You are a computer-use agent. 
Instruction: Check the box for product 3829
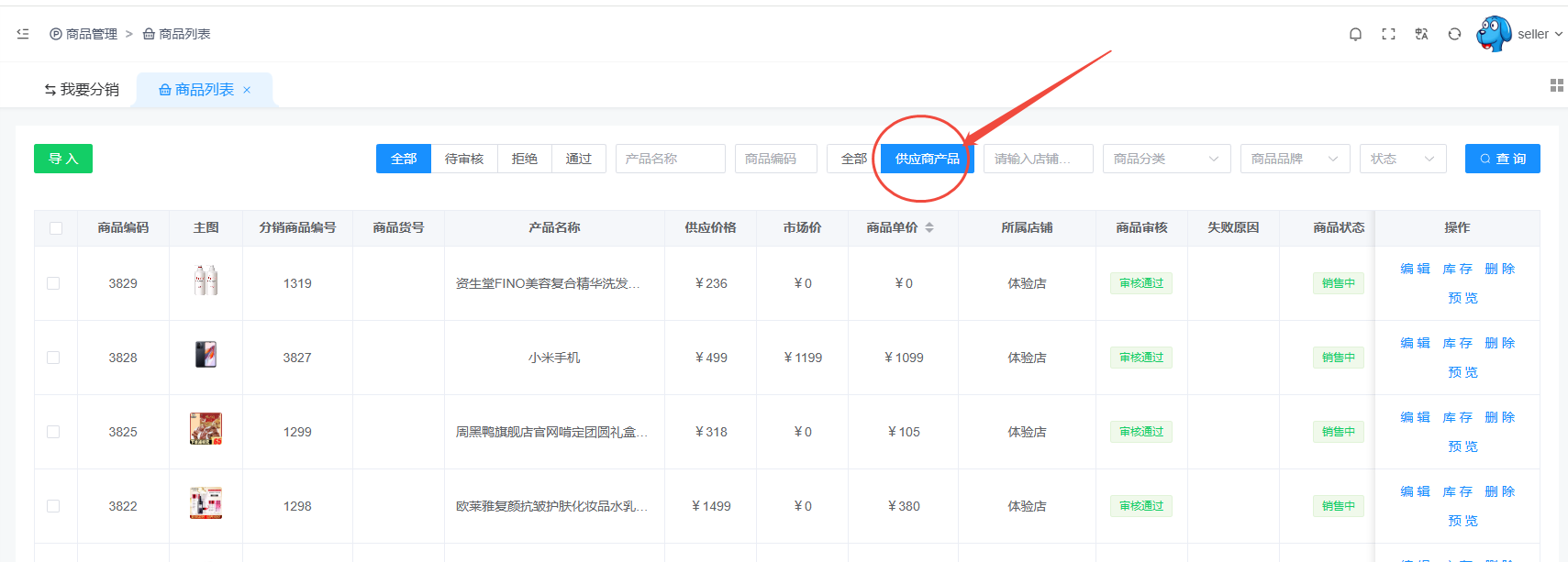pos(53,283)
